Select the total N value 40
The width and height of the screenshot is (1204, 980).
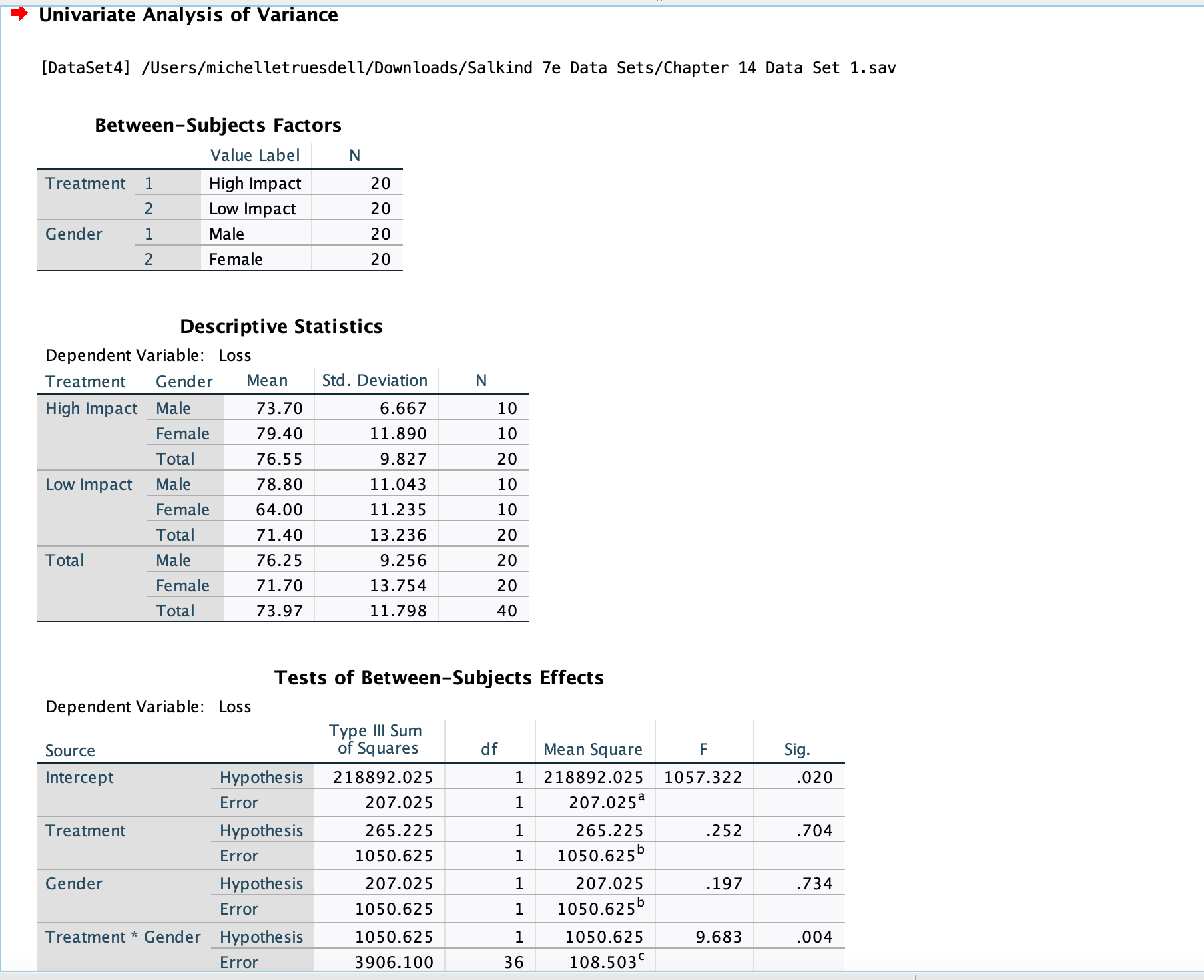[x=507, y=611]
